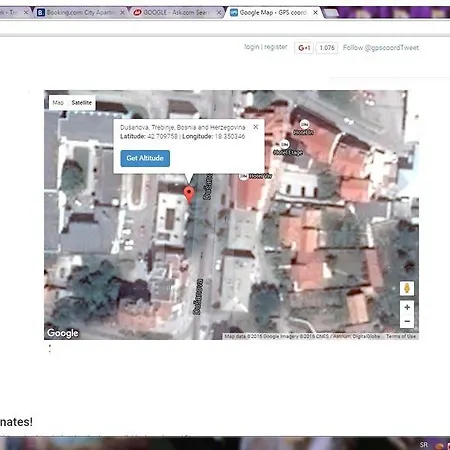Select the Google Map - GPS coordinates tab
Screen dimensions: 450x450
click(273, 13)
